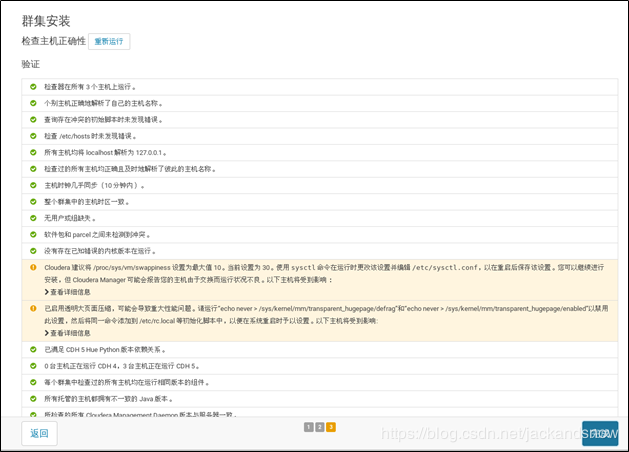The height and width of the screenshot is (452, 629).
Task: Go to wizard step 1 indicator
Action: [x=308, y=427]
